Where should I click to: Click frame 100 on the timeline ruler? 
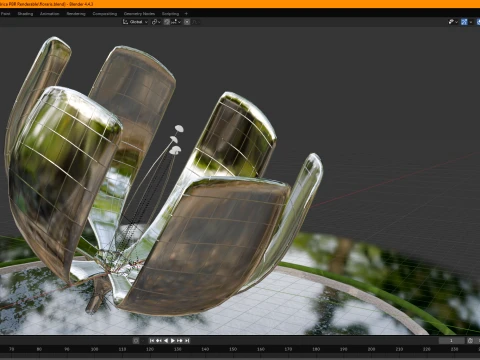[x=94, y=349]
